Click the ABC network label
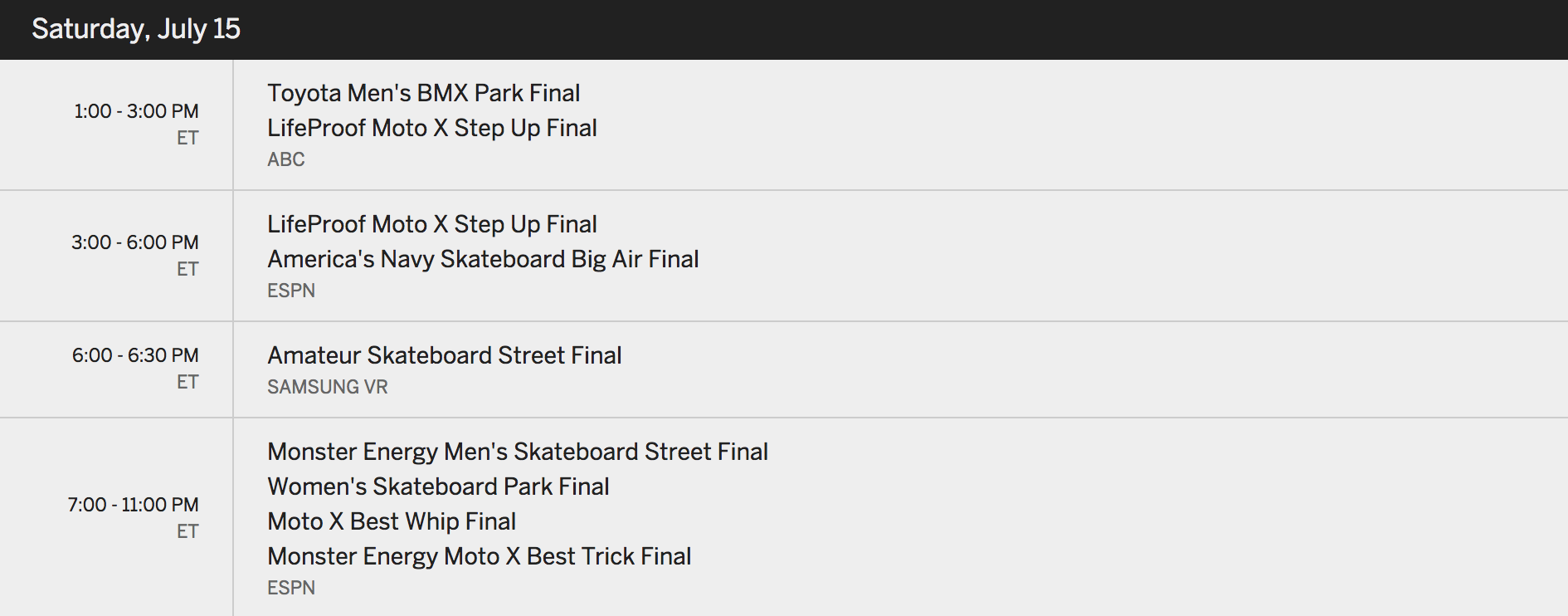1568x616 pixels. (x=285, y=159)
